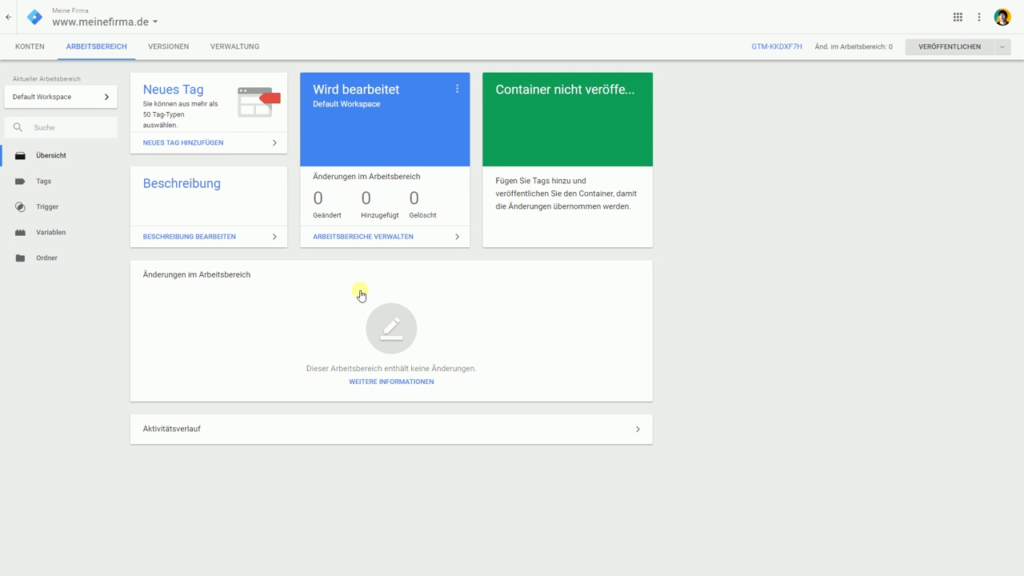Select Übersicht in the sidebar
The image size is (1024, 576).
[x=51, y=155]
